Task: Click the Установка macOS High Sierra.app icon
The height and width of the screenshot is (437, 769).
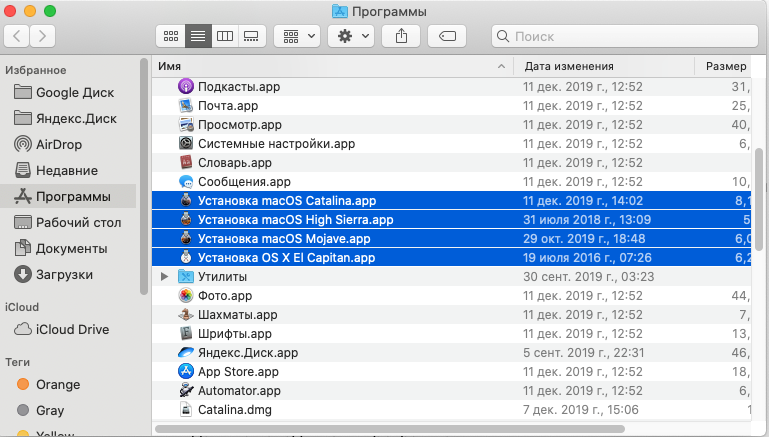Action: [186, 219]
